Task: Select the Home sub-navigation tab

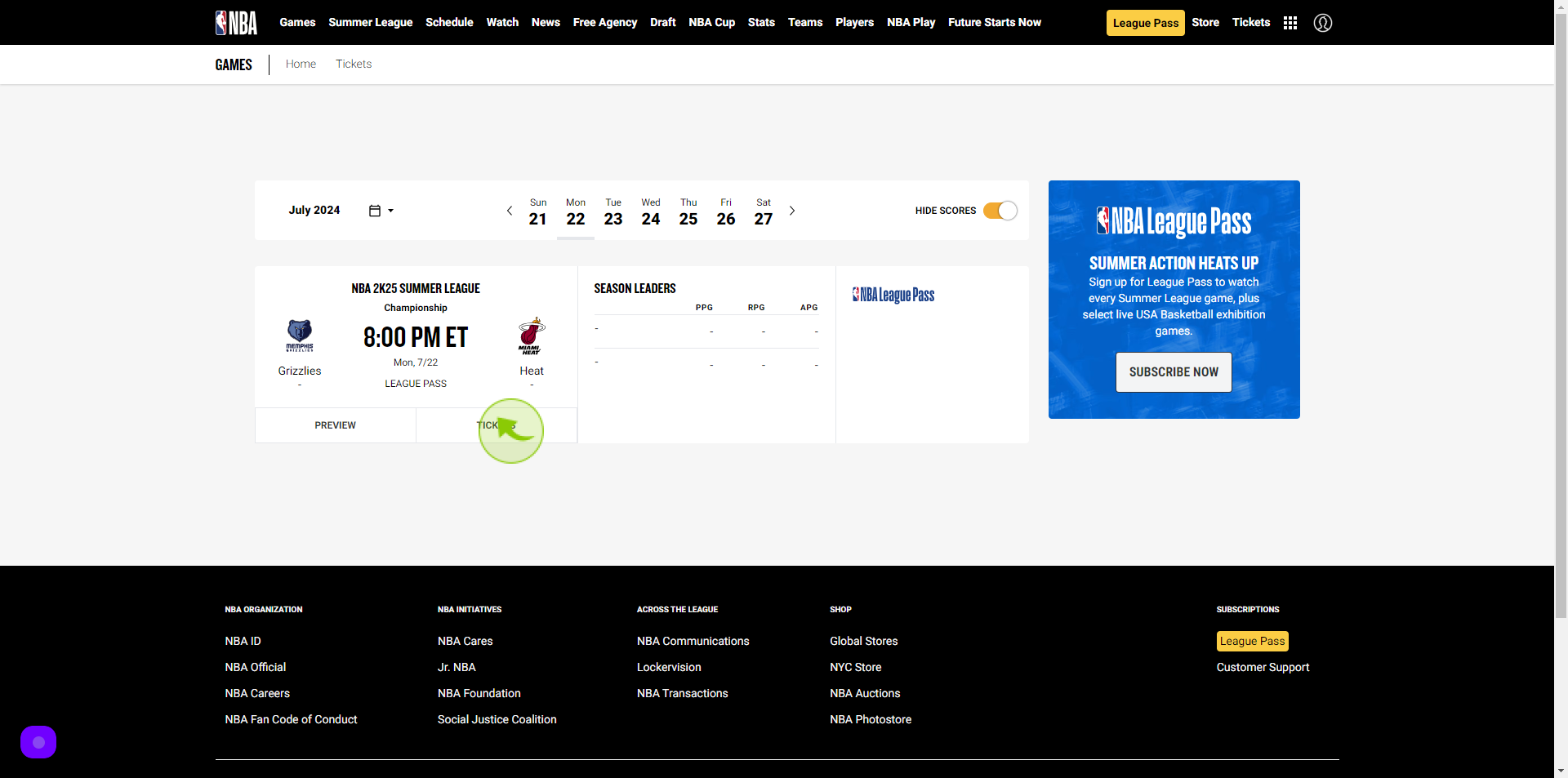Action: tap(301, 64)
